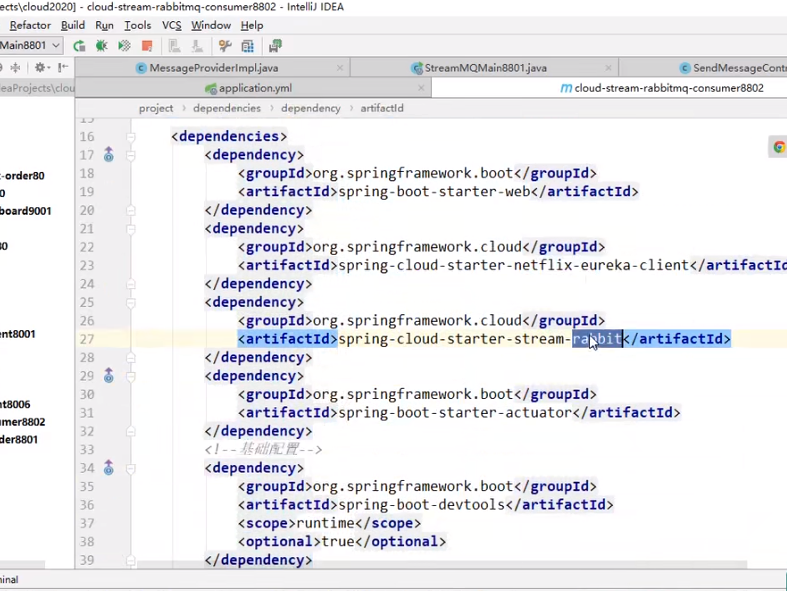The width and height of the screenshot is (787, 591).
Task: Click the Maven m icon on pom tab
Action: point(566,88)
